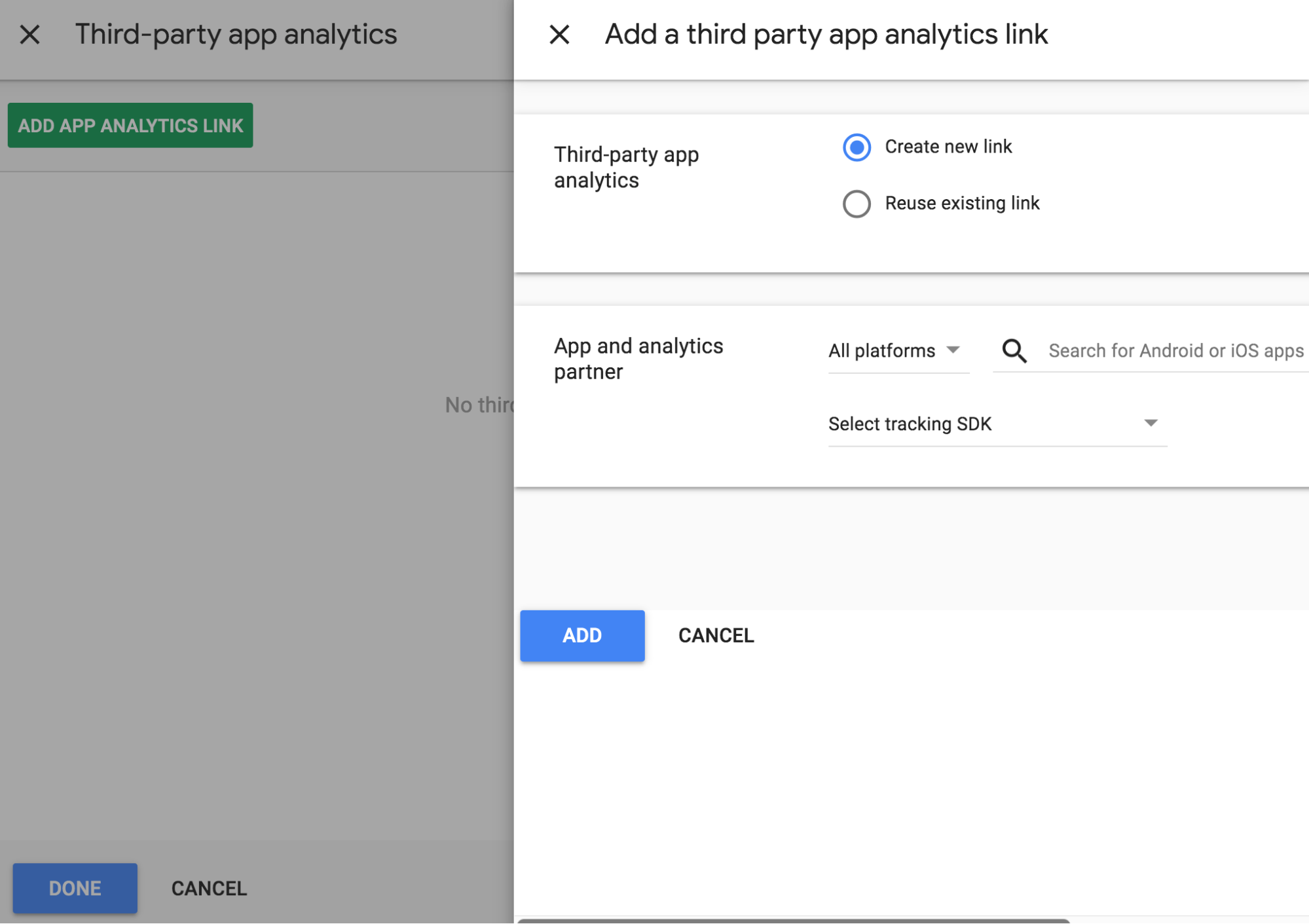Viewport: 1309px width, 924px height.
Task: Click the Select tracking SDK text
Action: click(x=910, y=424)
